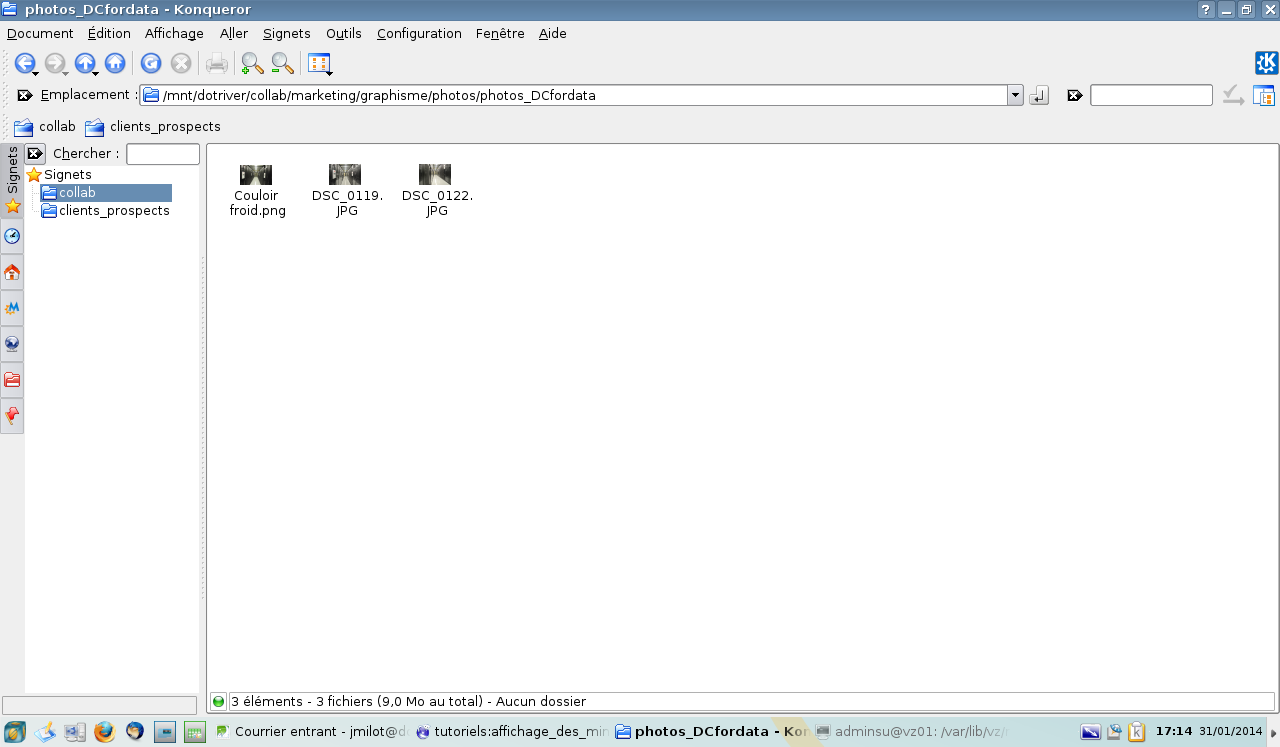1280x747 pixels.
Task: Zoom out with the minus magnifier
Action: click(x=282, y=64)
